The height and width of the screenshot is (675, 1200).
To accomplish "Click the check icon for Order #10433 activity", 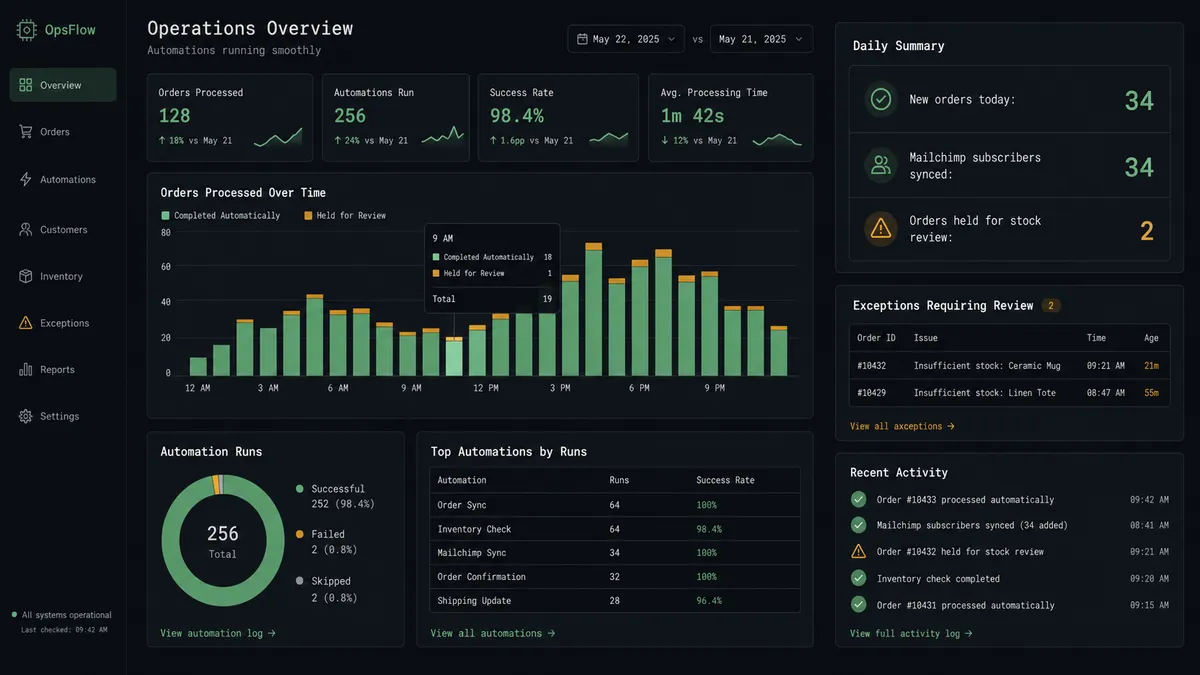I will pyautogui.click(x=858, y=499).
